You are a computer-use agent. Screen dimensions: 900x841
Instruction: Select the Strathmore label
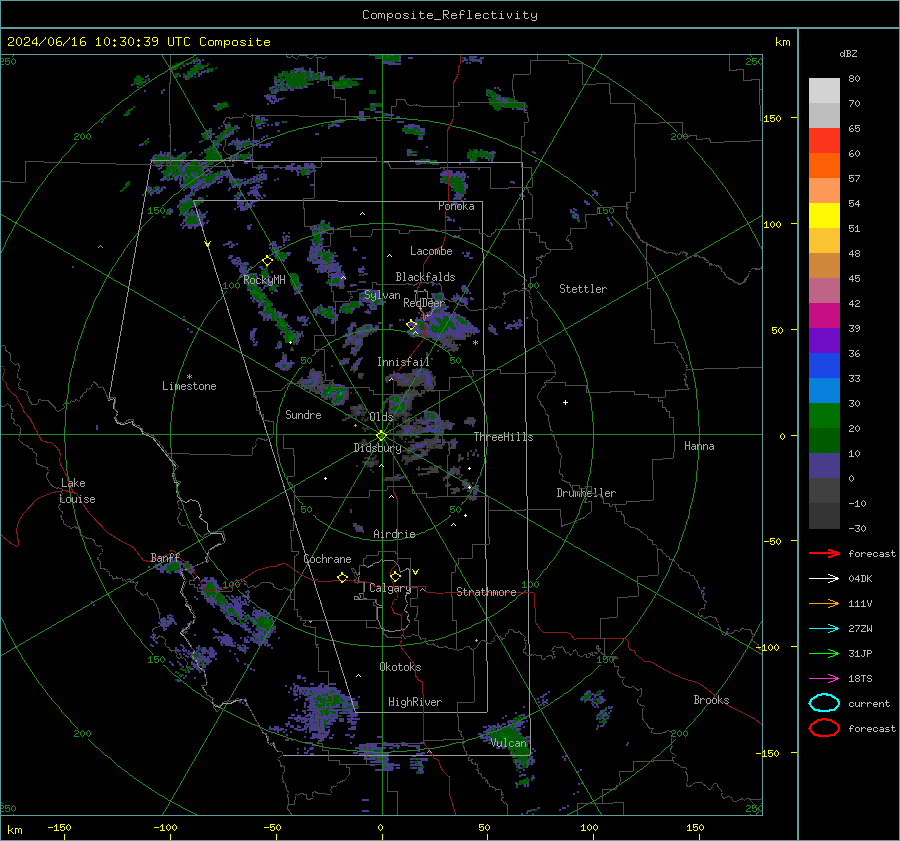pyautogui.click(x=486, y=592)
